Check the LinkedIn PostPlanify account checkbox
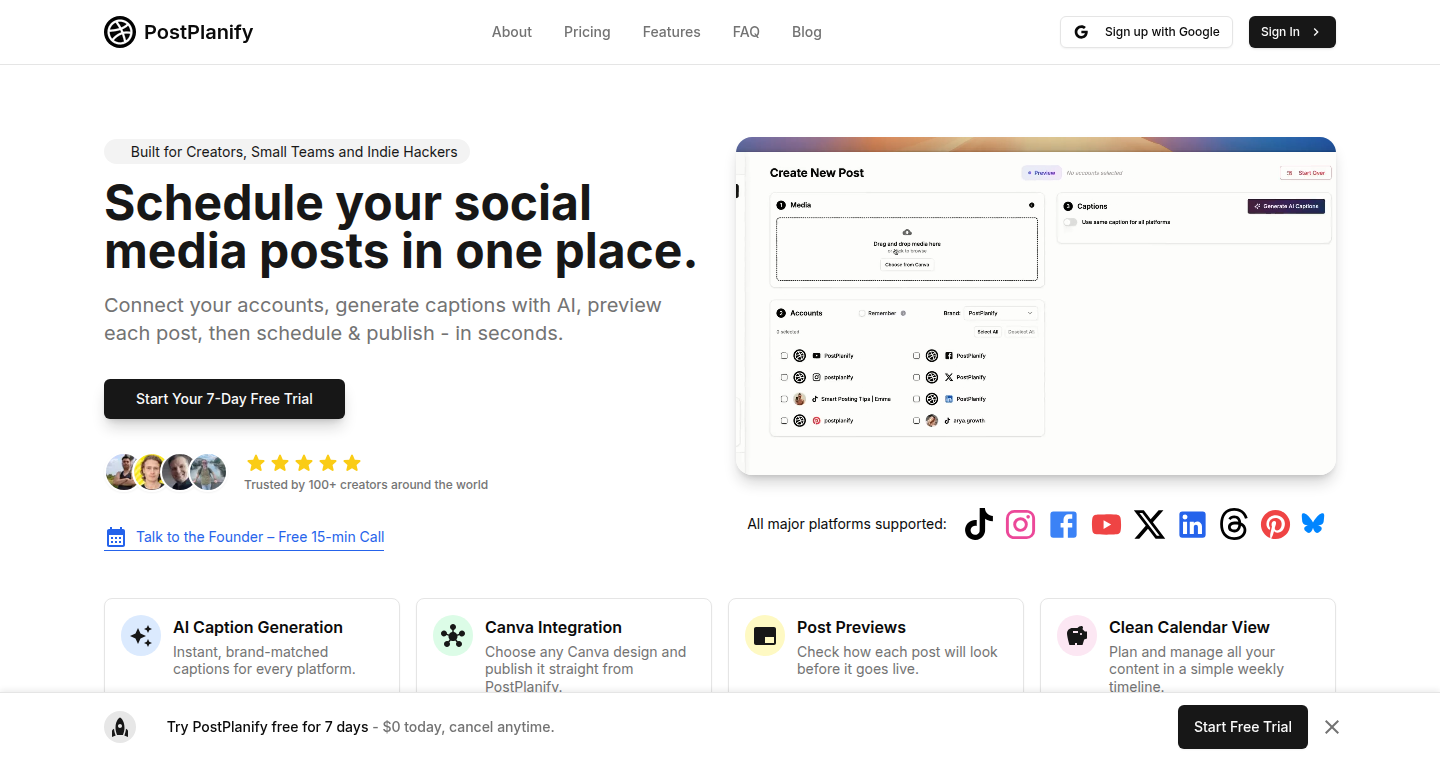This screenshot has width=1440, height=761. pyautogui.click(x=916, y=399)
